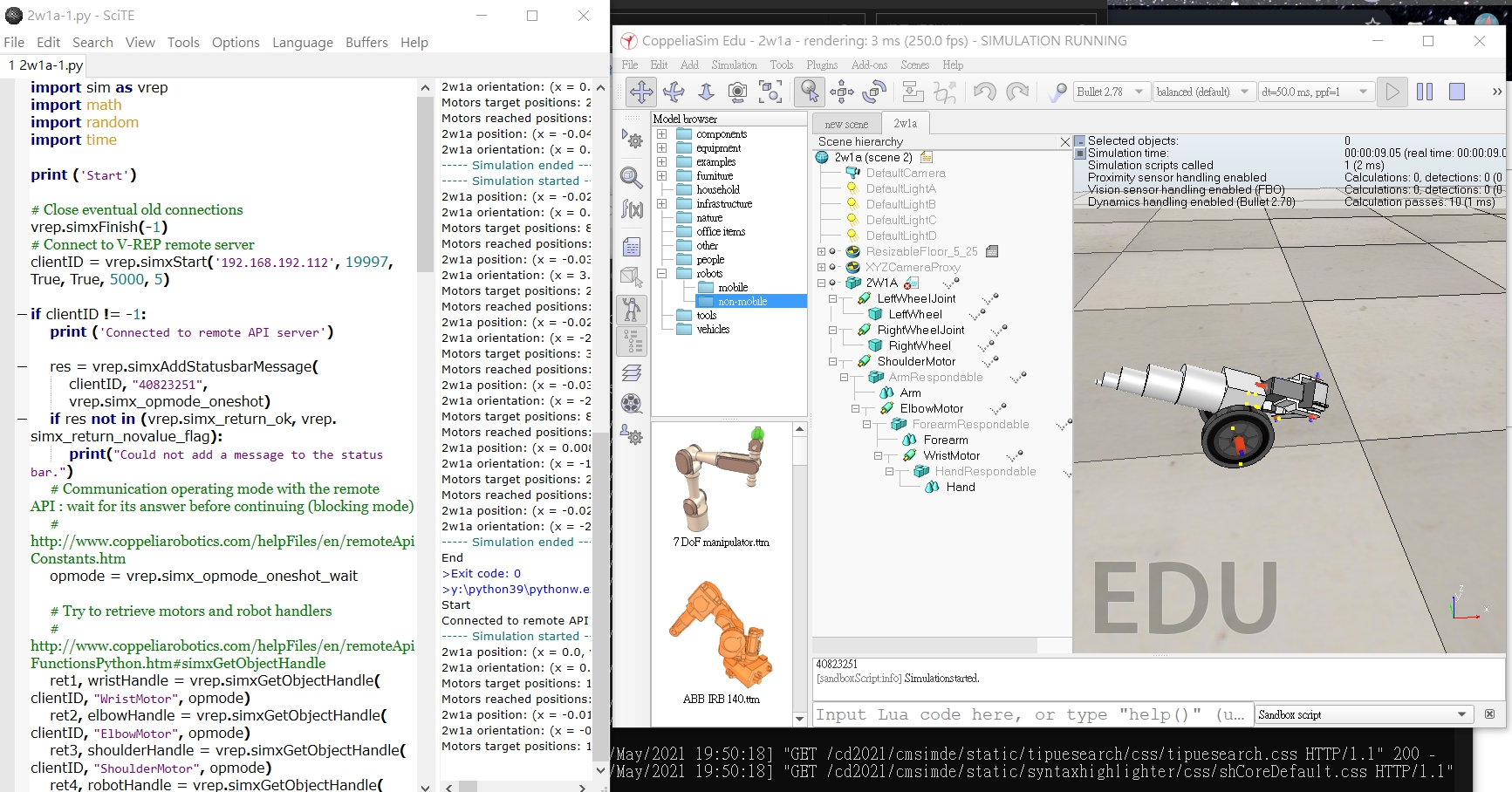This screenshot has height=792, width=1512.
Task: Open the video recorder film reel icon
Action: [x=633, y=404]
